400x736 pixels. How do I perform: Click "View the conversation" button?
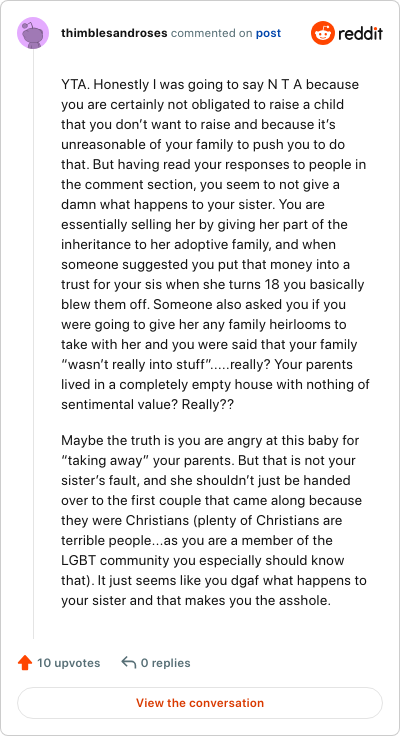200,703
